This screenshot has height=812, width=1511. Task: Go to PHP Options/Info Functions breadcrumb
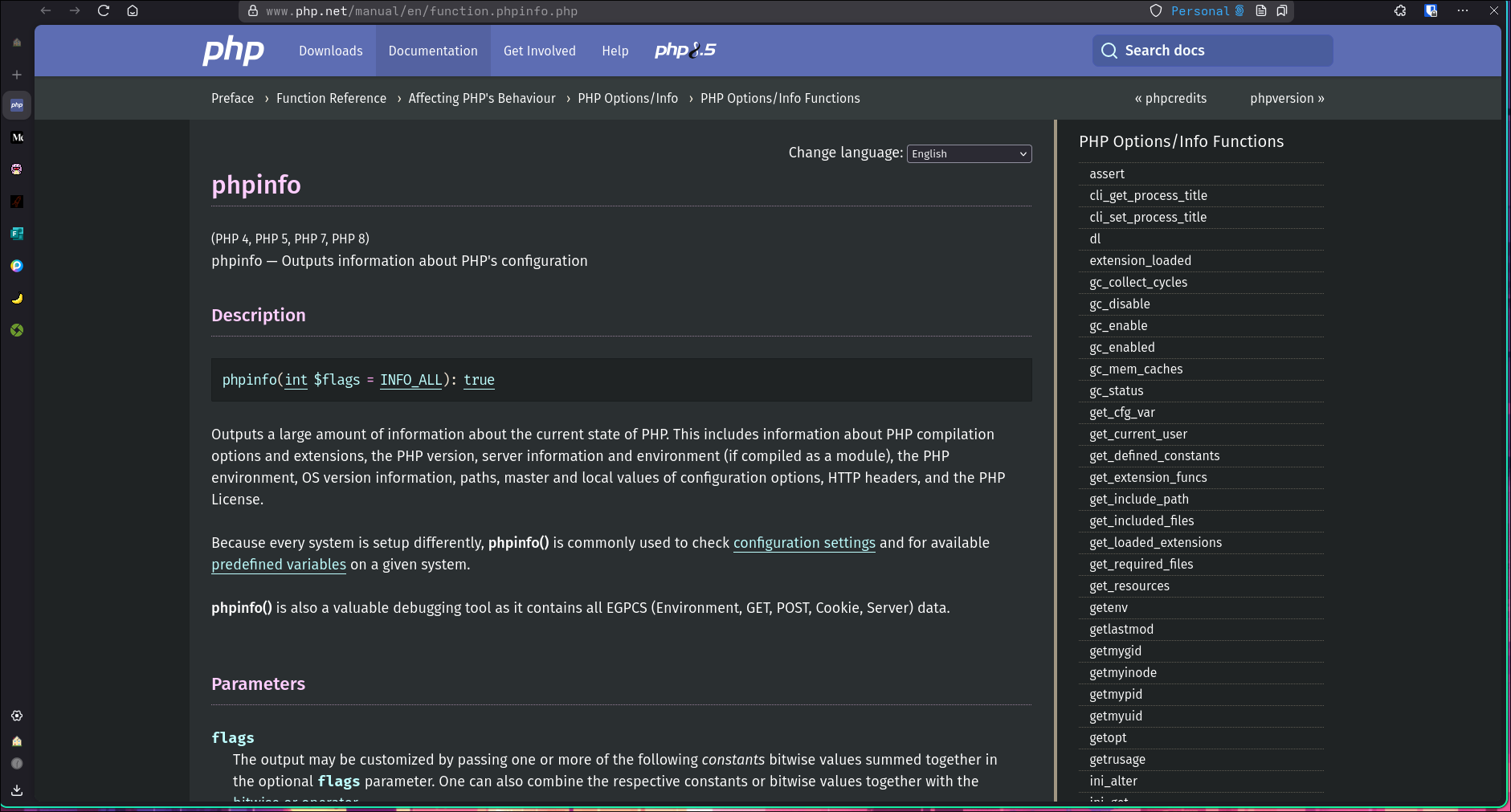point(780,98)
